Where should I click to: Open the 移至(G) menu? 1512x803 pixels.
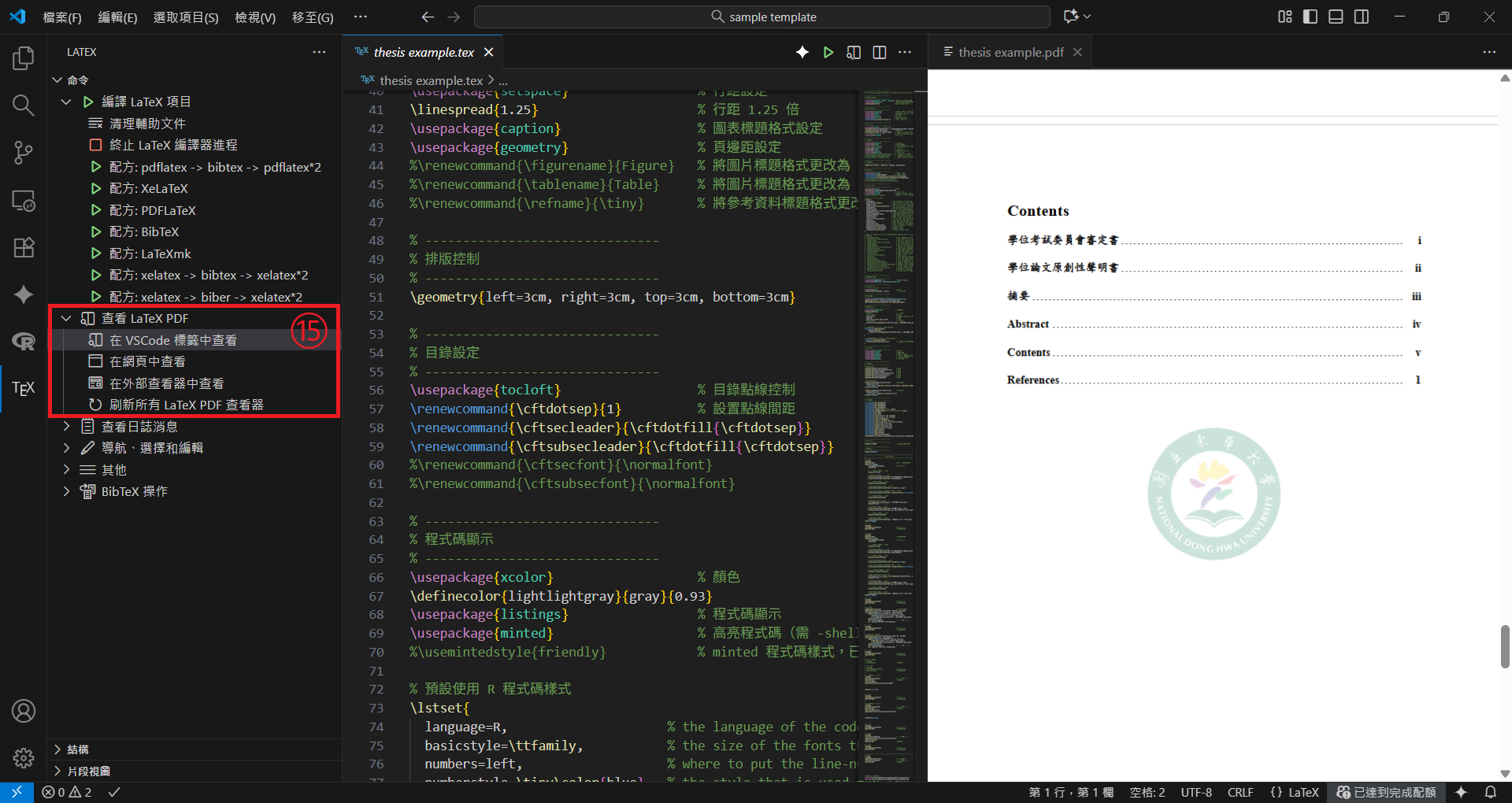[x=313, y=17]
